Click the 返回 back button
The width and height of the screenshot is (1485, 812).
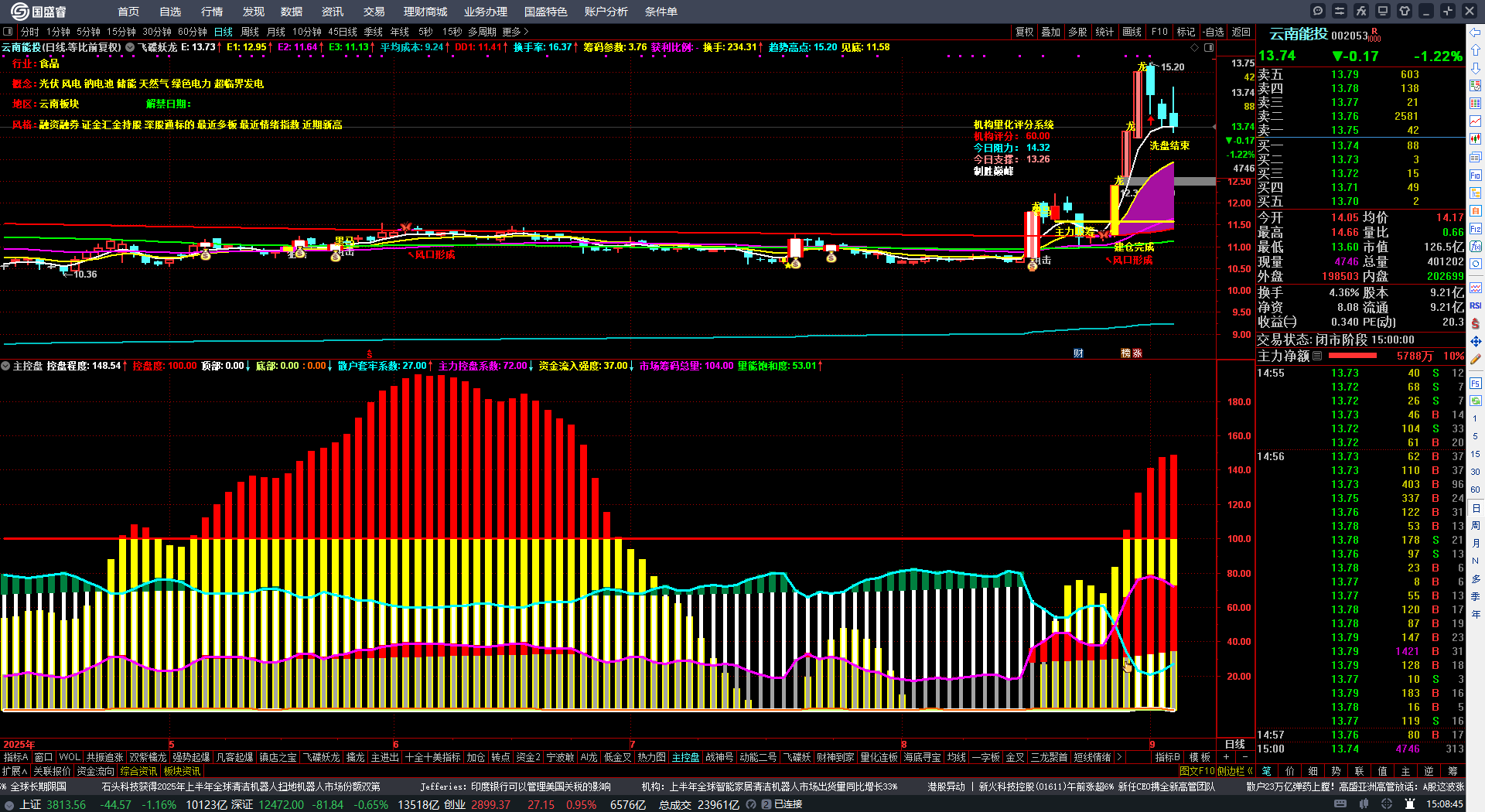[1241, 32]
